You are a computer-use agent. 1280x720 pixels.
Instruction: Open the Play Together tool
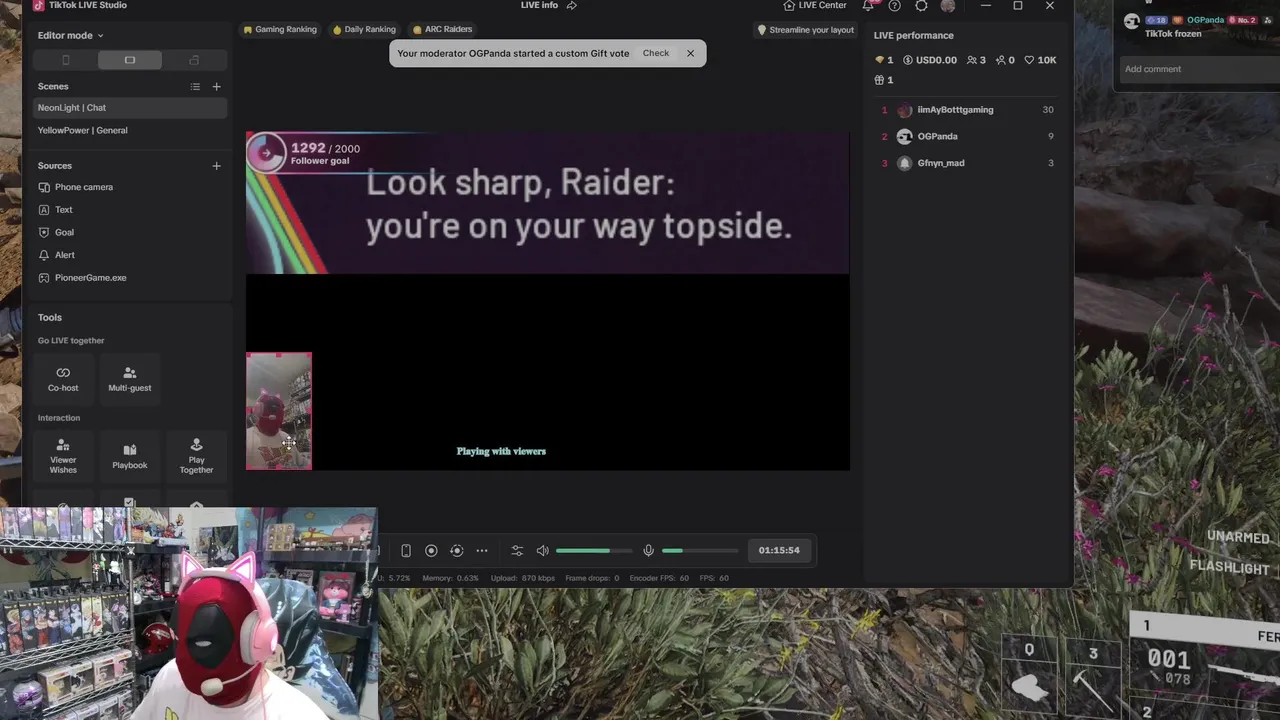[x=196, y=456]
